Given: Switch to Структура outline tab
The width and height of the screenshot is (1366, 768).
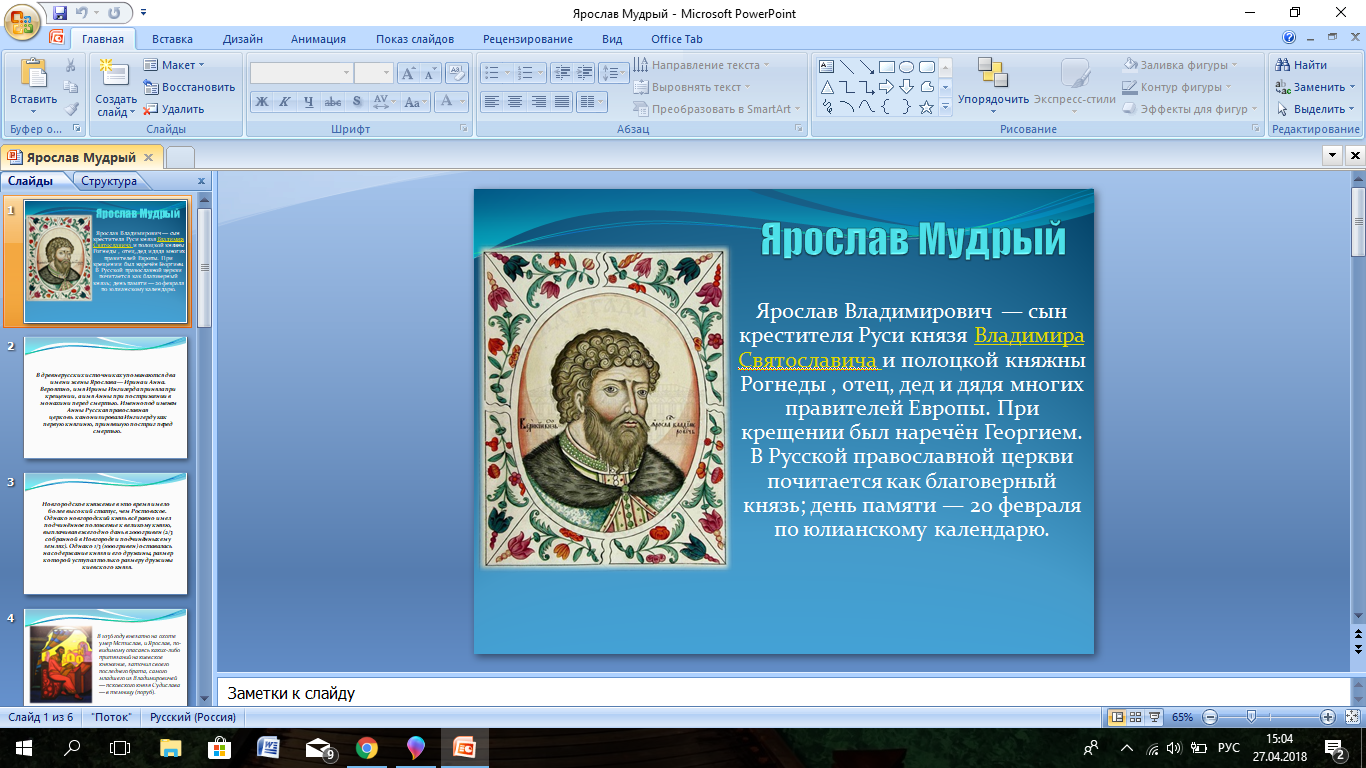Looking at the screenshot, I should coord(109,181).
